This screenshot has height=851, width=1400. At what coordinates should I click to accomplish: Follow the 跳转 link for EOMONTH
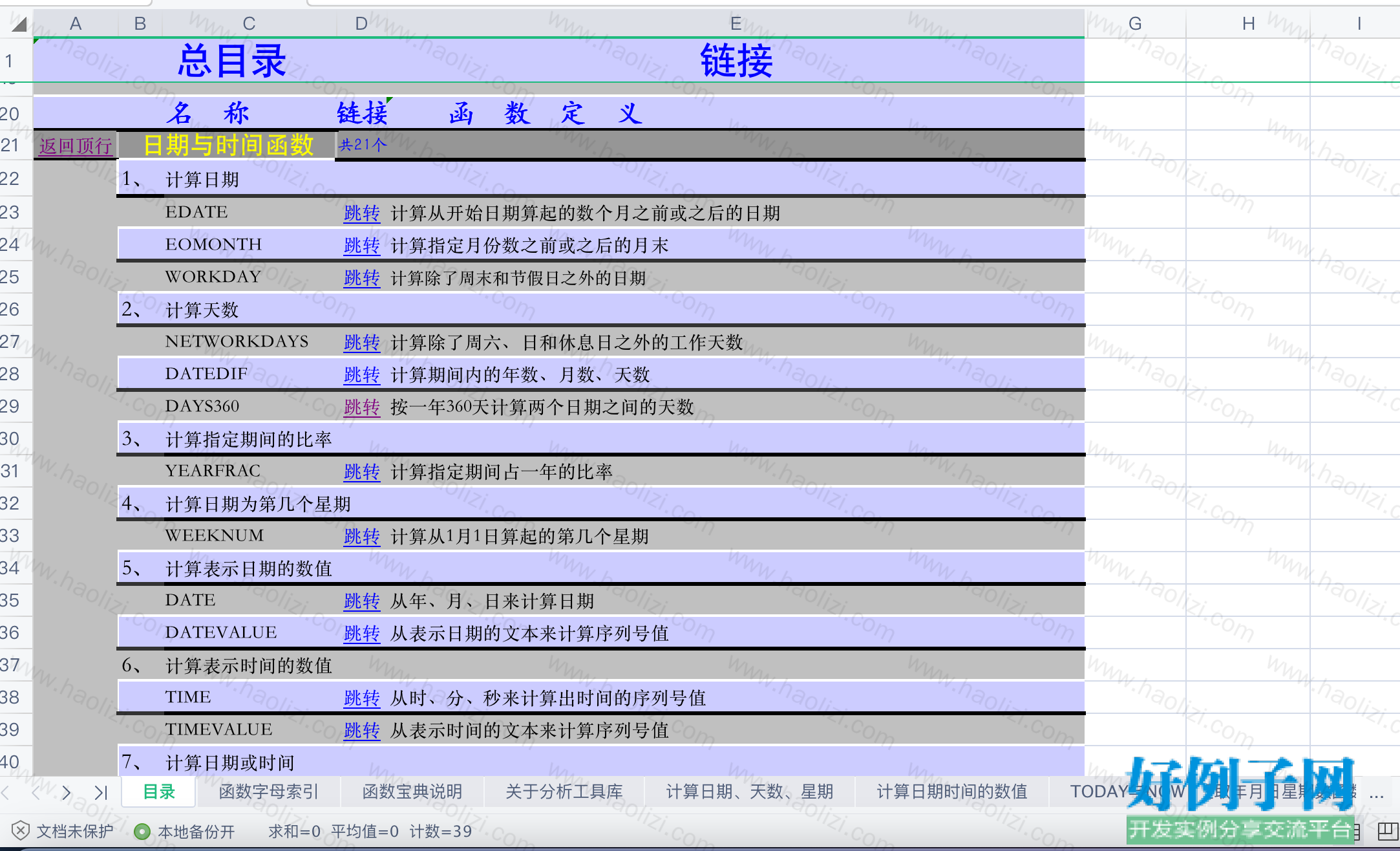tap(362, 245)
